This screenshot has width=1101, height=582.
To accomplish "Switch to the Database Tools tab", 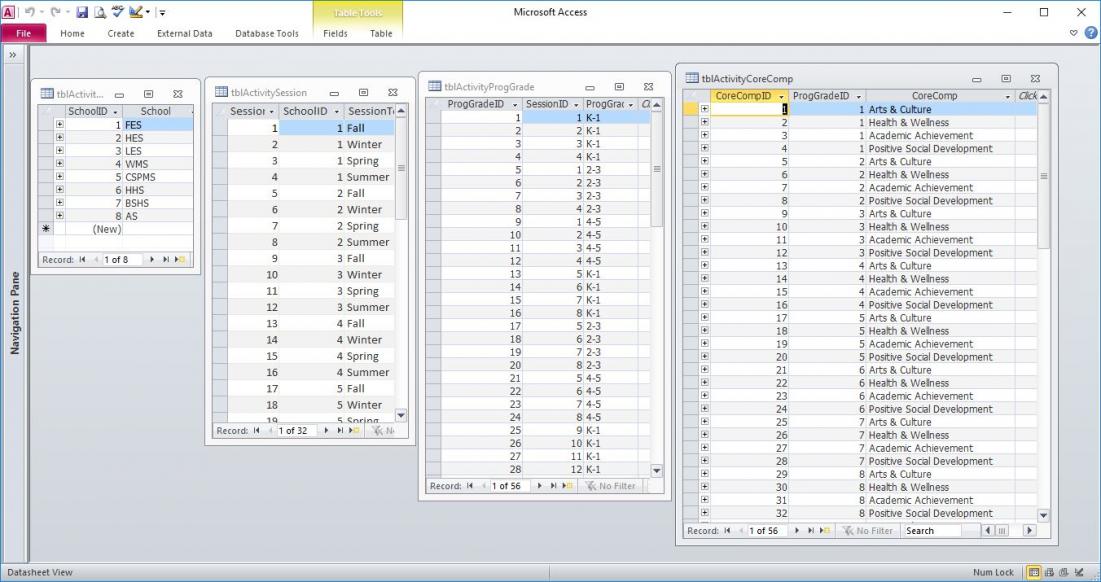I will (266, 33).
